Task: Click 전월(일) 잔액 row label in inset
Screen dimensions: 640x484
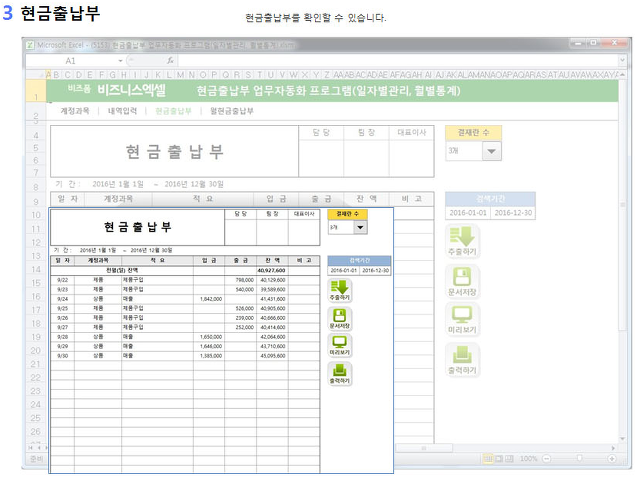Action: point(122,270)
